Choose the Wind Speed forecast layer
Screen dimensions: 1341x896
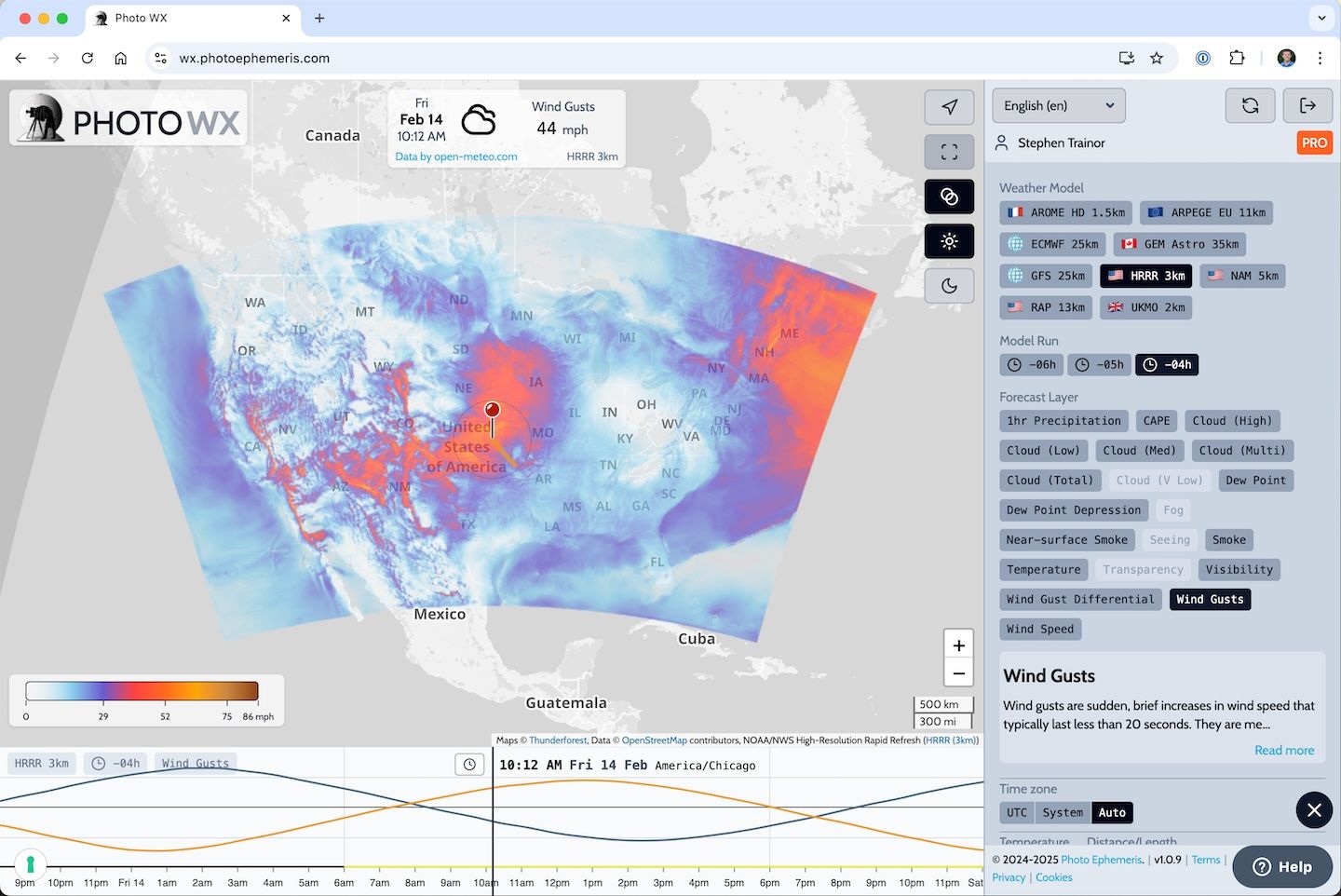(1040, 630)
